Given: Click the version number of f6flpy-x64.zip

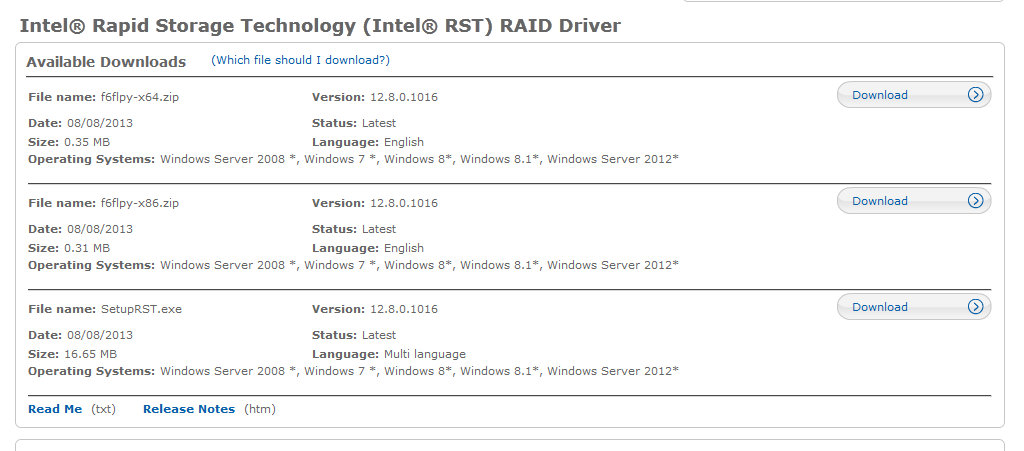Looking at the screenshot, I should click(x=404, y=97).
